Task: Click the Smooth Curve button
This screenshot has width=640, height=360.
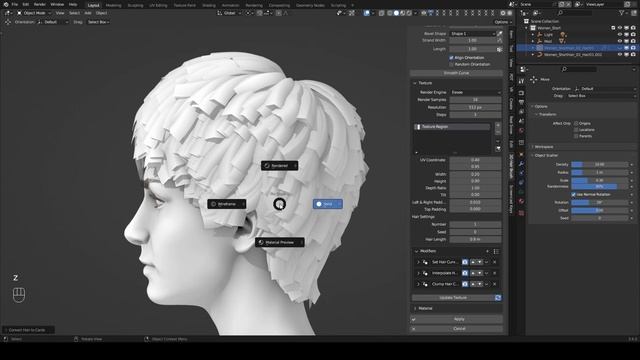Action: click(x=456, y=73)
